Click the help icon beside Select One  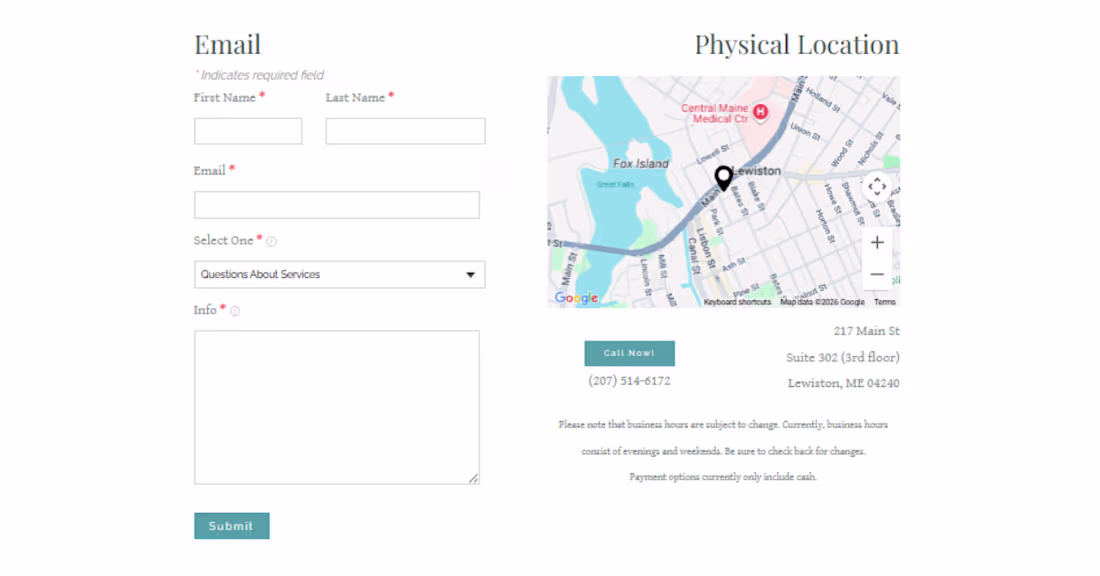(x=270, y=240)
